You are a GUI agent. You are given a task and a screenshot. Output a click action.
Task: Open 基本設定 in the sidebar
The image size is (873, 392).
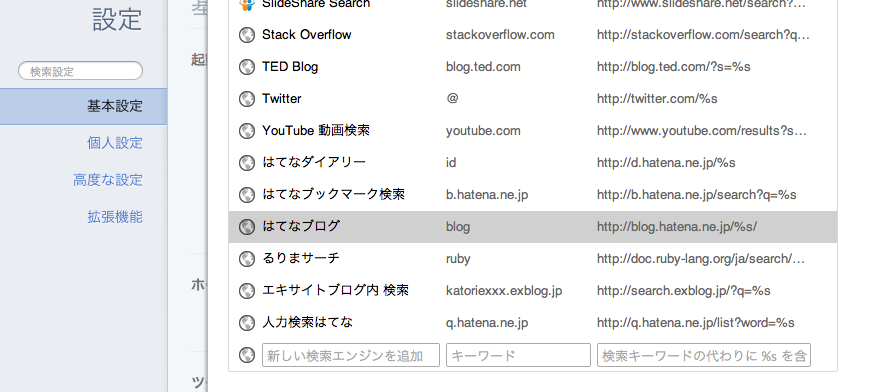pyautogui.click(x=84, y=106)
